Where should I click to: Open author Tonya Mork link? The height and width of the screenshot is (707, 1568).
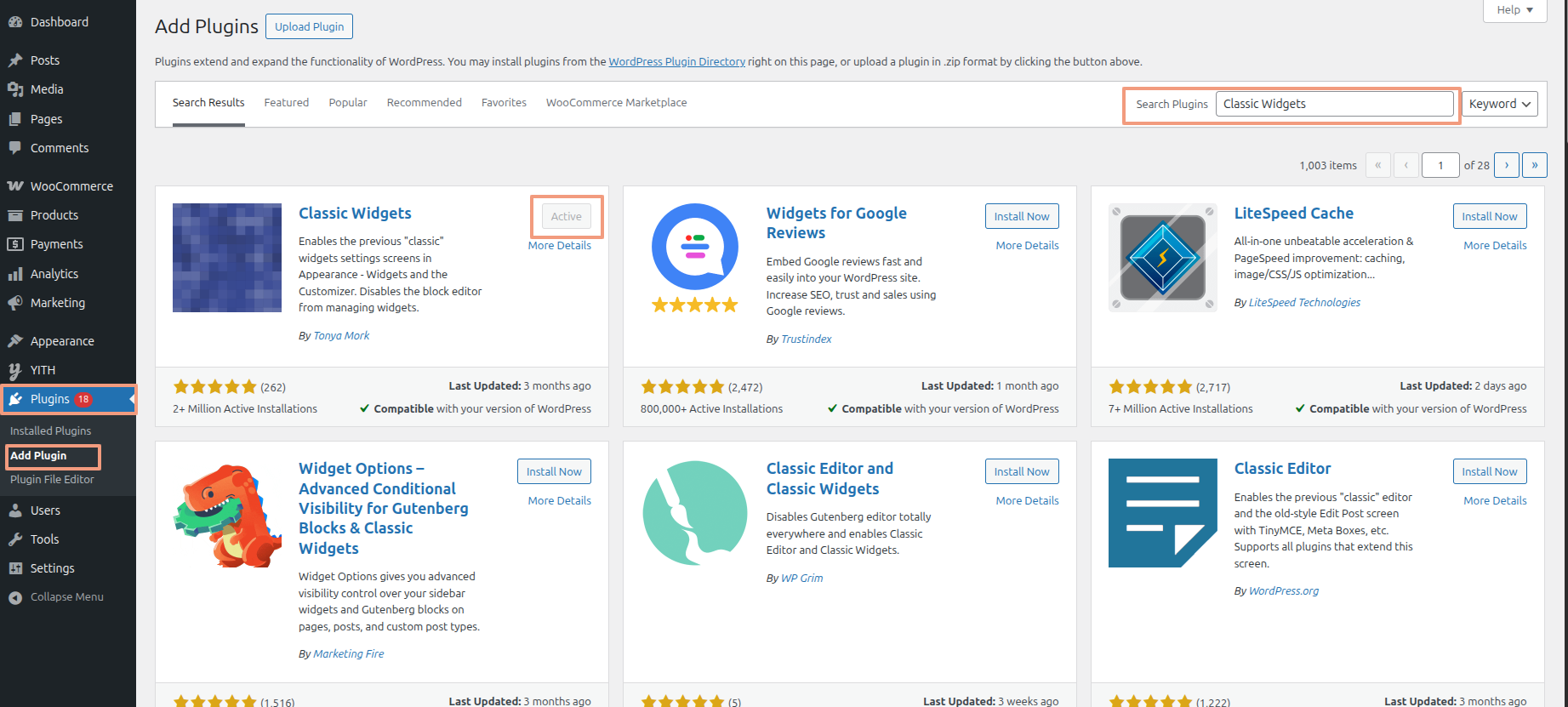[341, 336]
